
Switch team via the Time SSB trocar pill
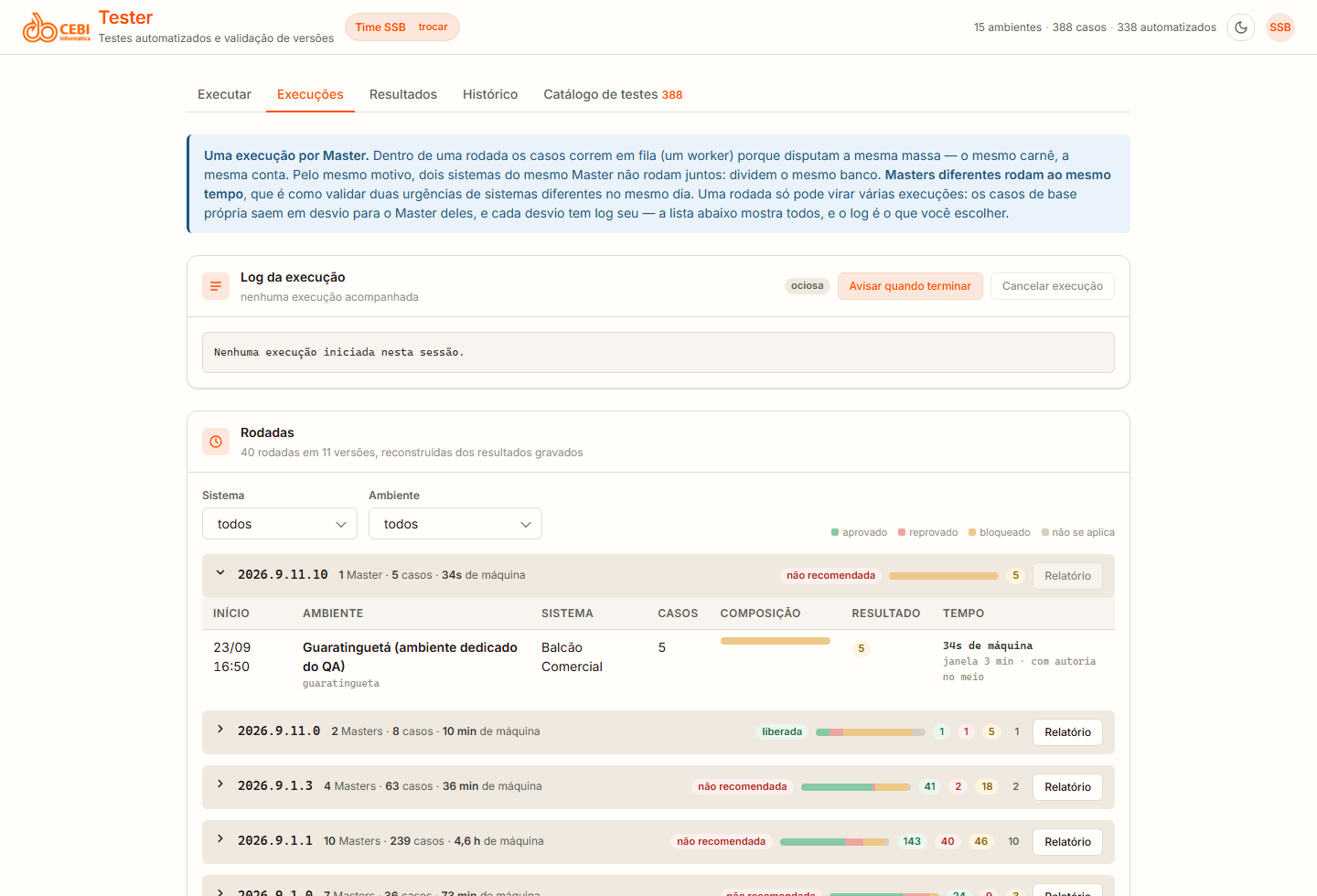point(402,27)
